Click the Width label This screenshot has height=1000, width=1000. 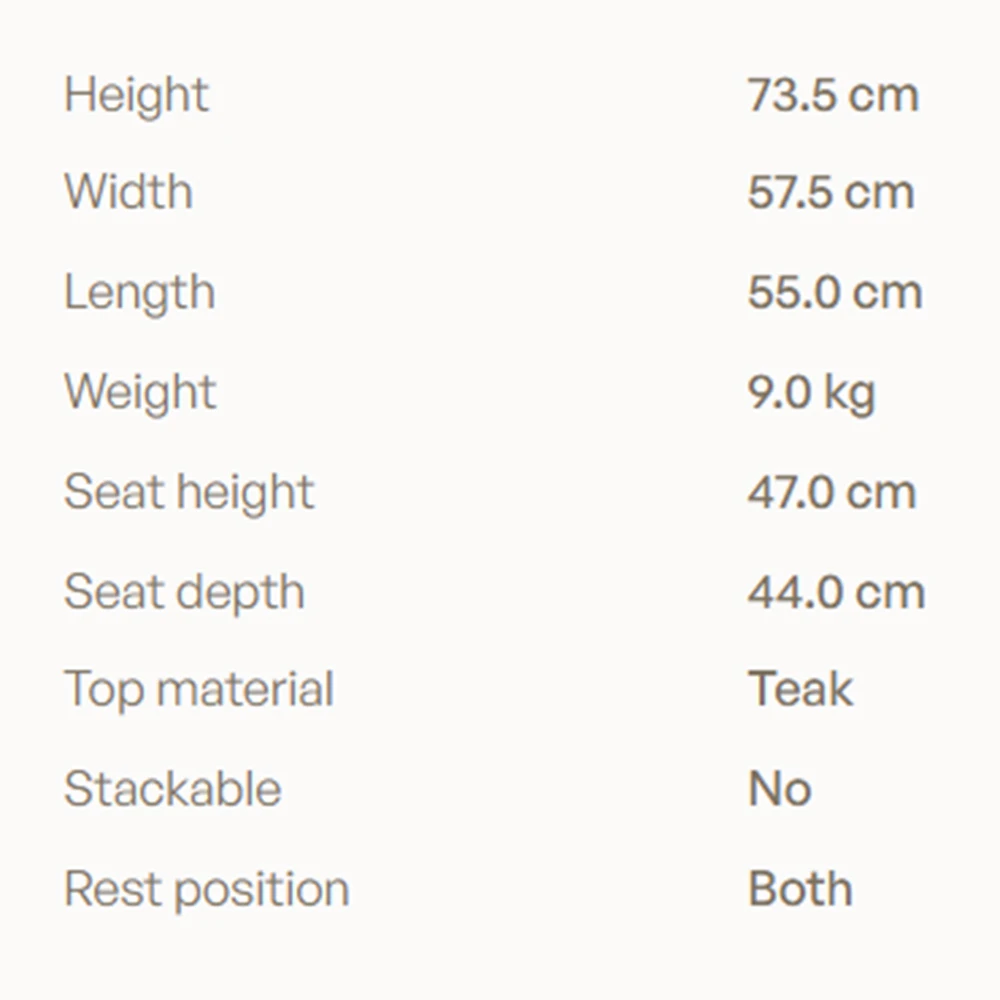[x=128, y=191]
